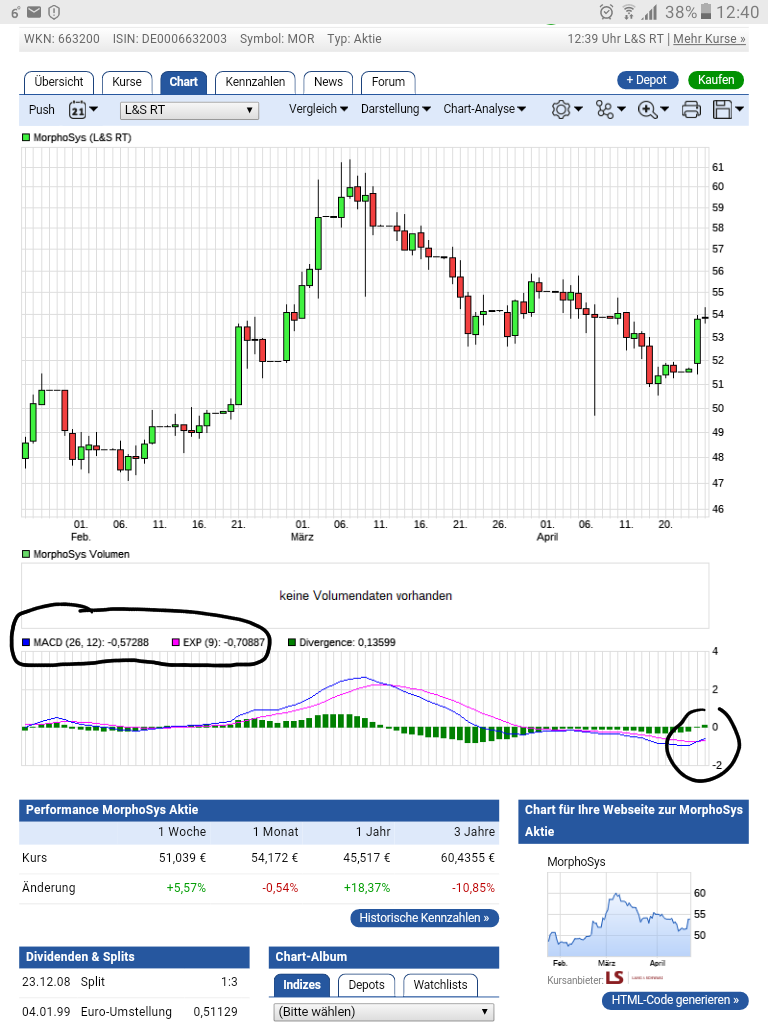Open the Darstellung dropdown menu

395,109
